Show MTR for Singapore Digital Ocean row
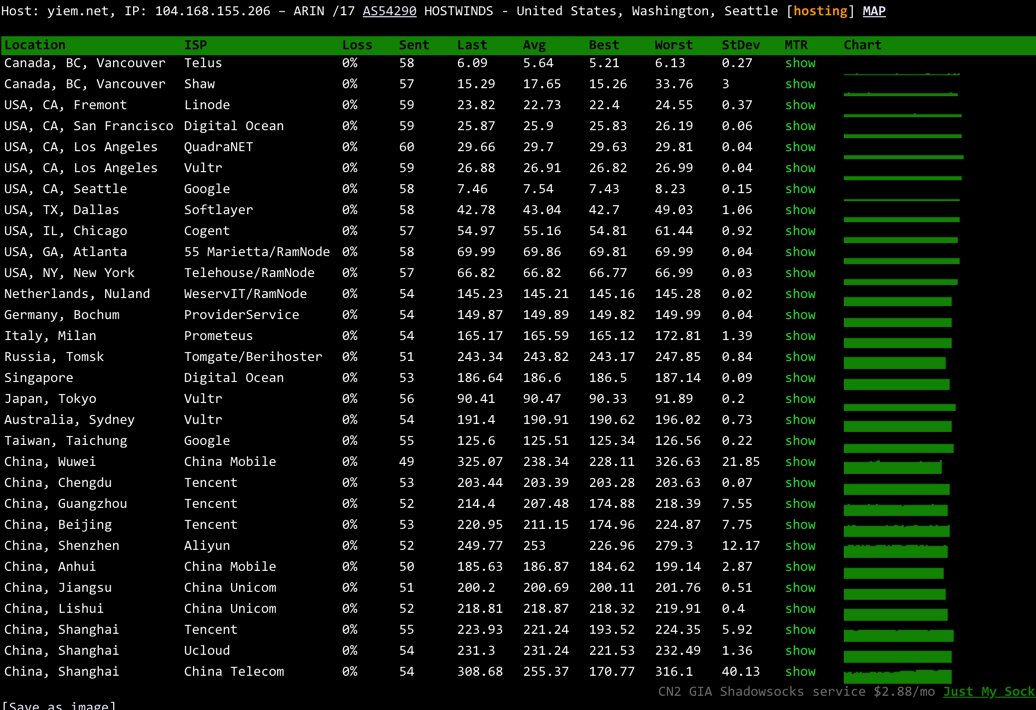 (x=800, y=378)
